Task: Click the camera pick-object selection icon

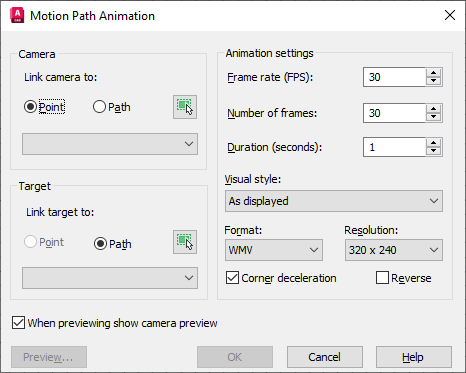Action: click(x=185, y=107)
